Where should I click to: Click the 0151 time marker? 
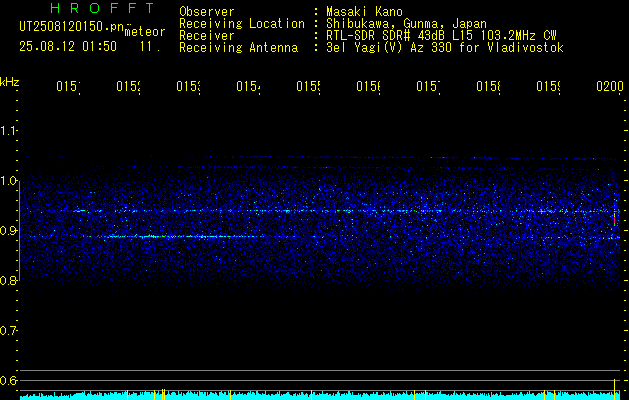(x=68, y=86)
